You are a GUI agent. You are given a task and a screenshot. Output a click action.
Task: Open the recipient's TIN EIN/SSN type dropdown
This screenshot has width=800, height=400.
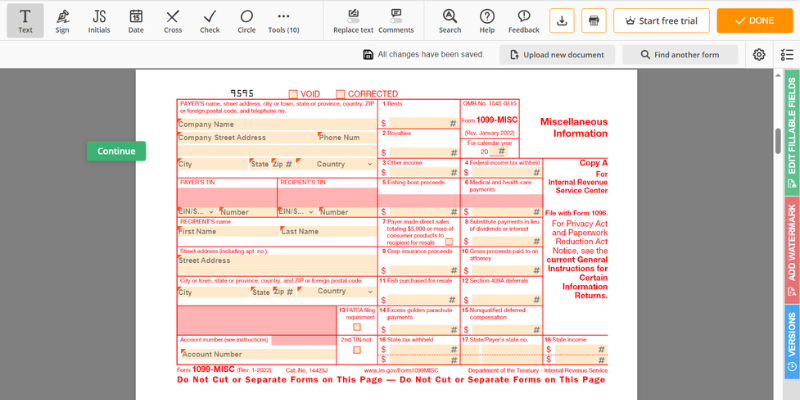pyautogui.click(x=297, y=212)
